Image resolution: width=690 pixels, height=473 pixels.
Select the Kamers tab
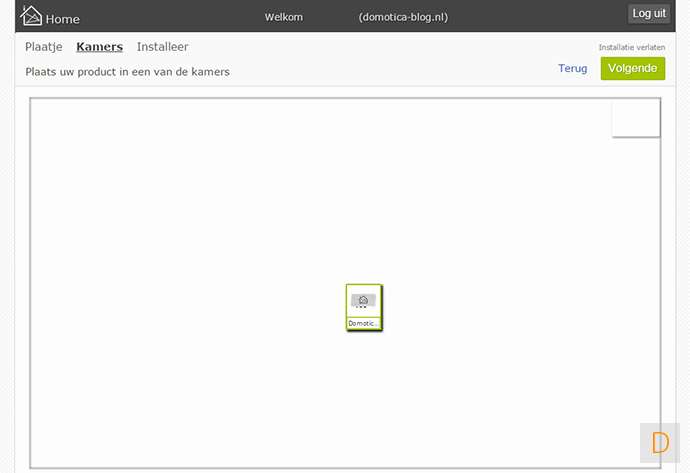pyautogui.click(x=99, y=47)
